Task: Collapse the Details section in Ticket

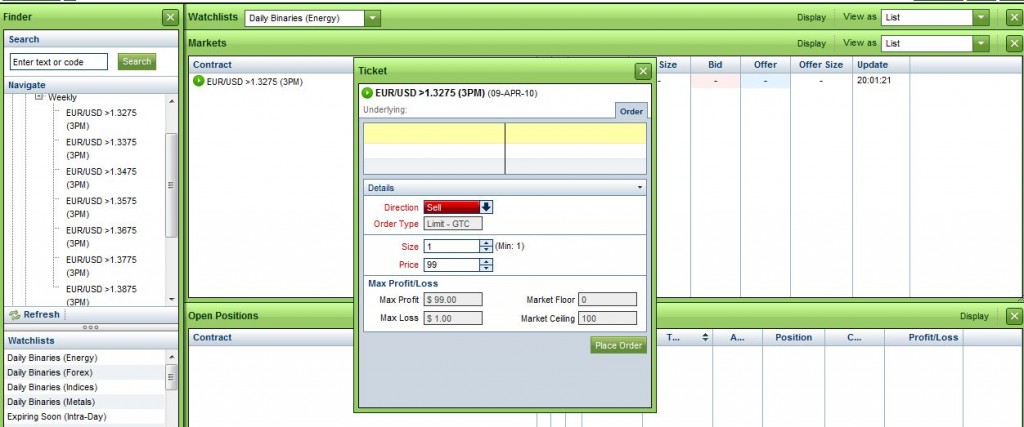Action: point(639,188)
